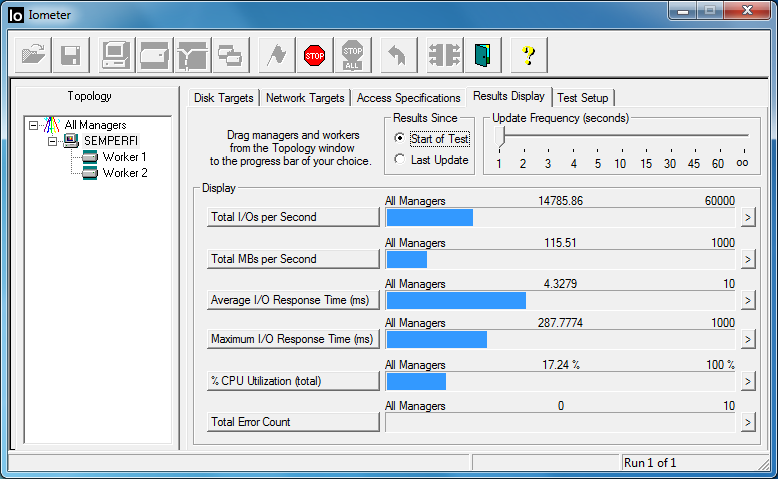Collapse SEMPERFI manager node
This screenshot has width=778, height=479.
52,141
